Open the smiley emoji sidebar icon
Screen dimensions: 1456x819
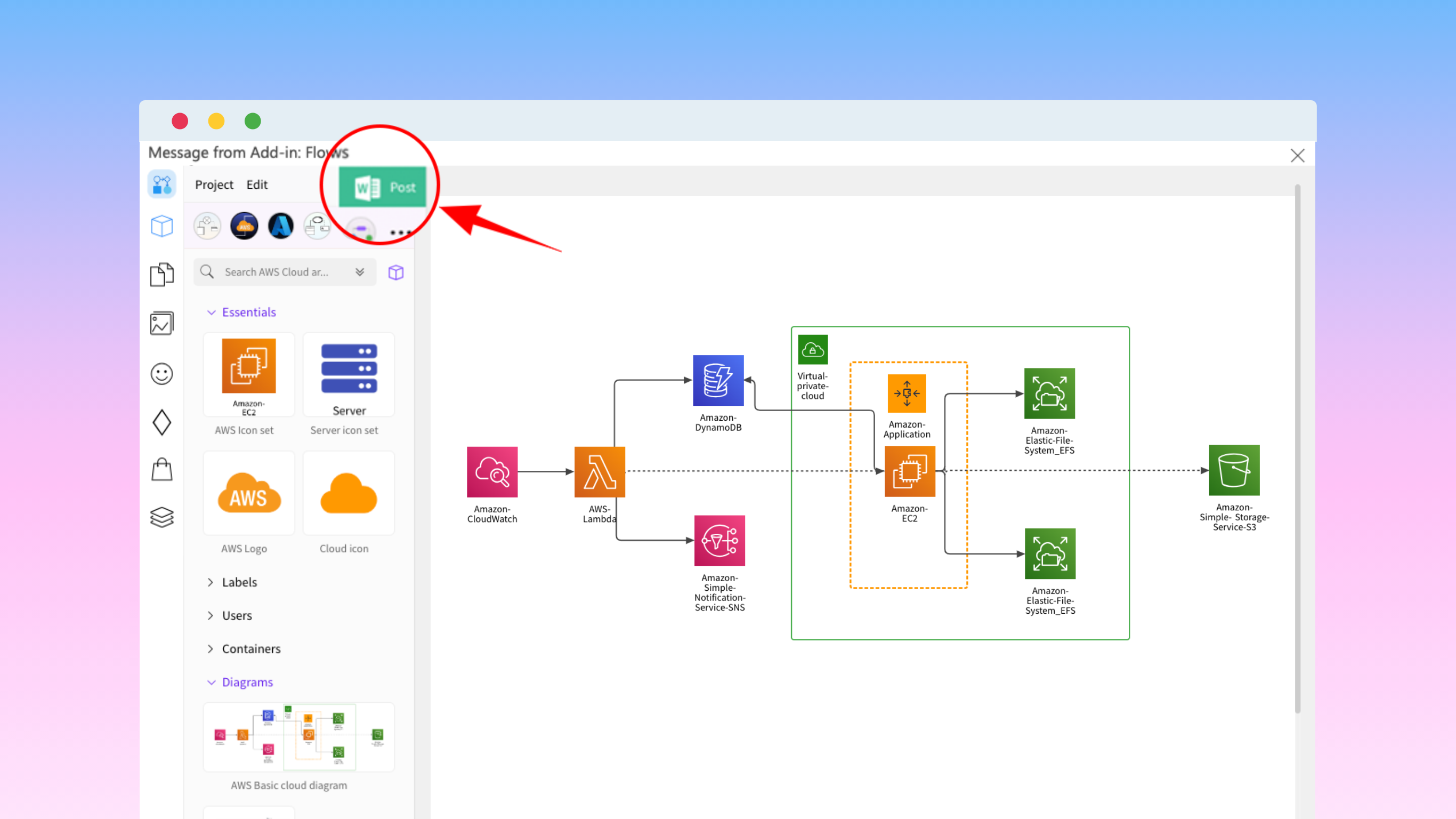pyautogui.click(x=161, y=374)
